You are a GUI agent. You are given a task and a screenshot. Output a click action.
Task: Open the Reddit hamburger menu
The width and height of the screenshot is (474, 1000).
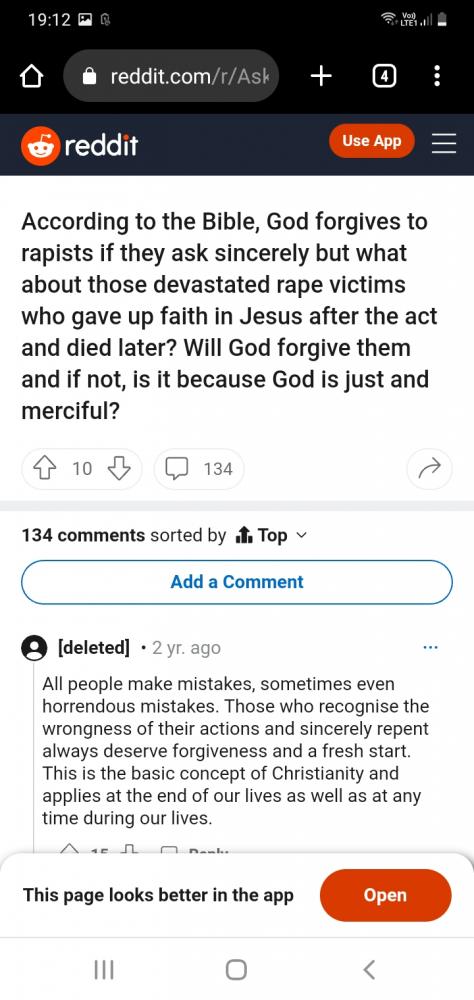coord(444,143)
